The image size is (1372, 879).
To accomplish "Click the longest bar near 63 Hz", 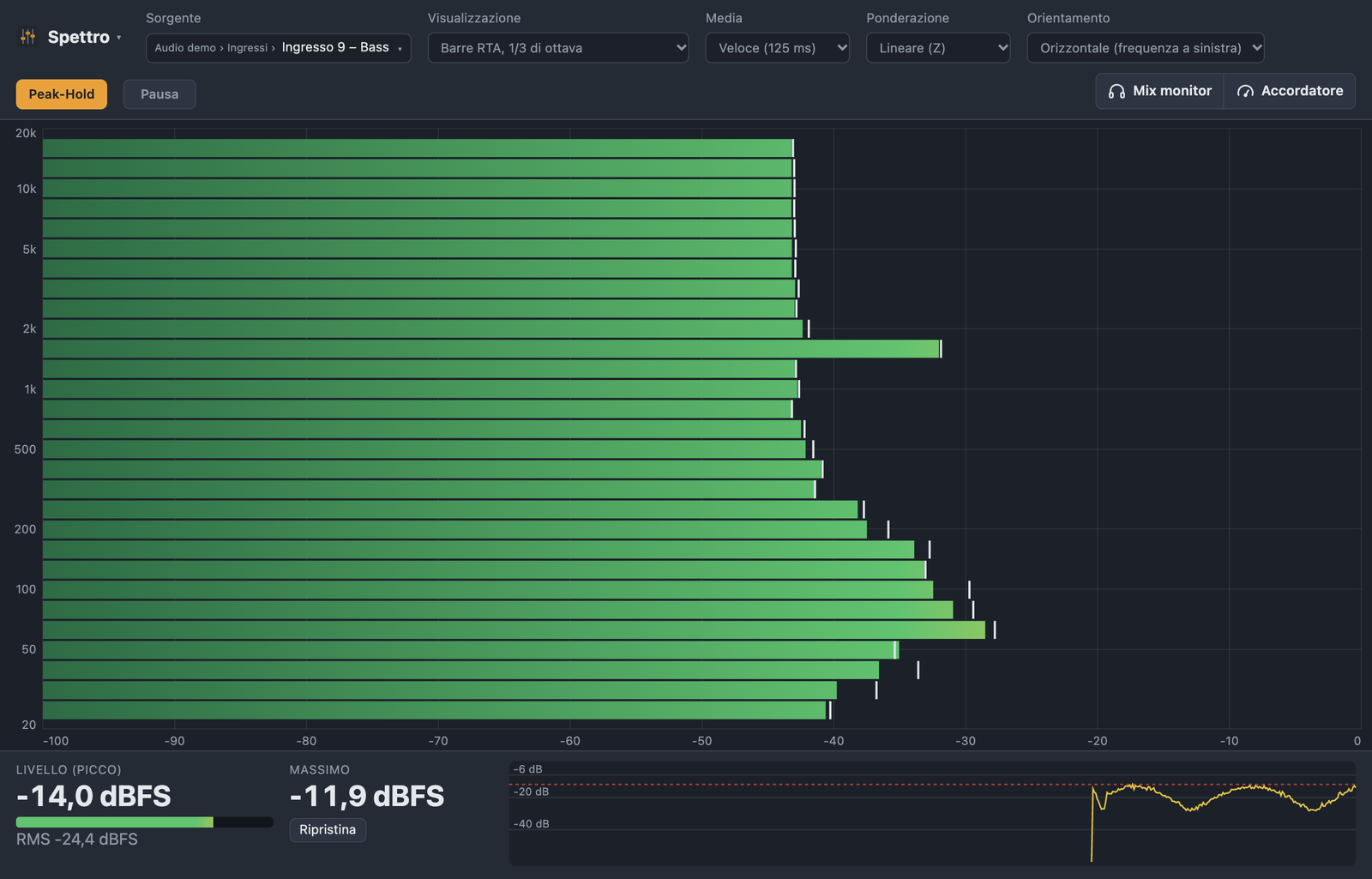I will tap(514, 630).
